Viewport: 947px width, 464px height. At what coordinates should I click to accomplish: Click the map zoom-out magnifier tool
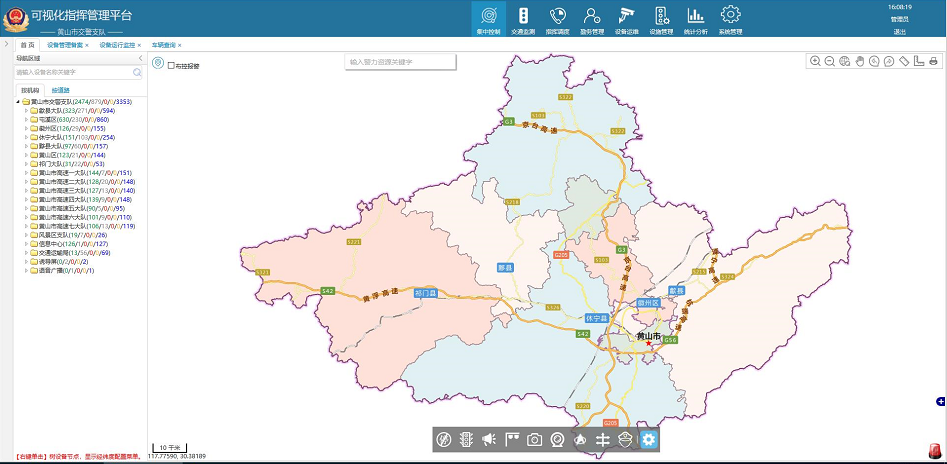click(830, 61)
